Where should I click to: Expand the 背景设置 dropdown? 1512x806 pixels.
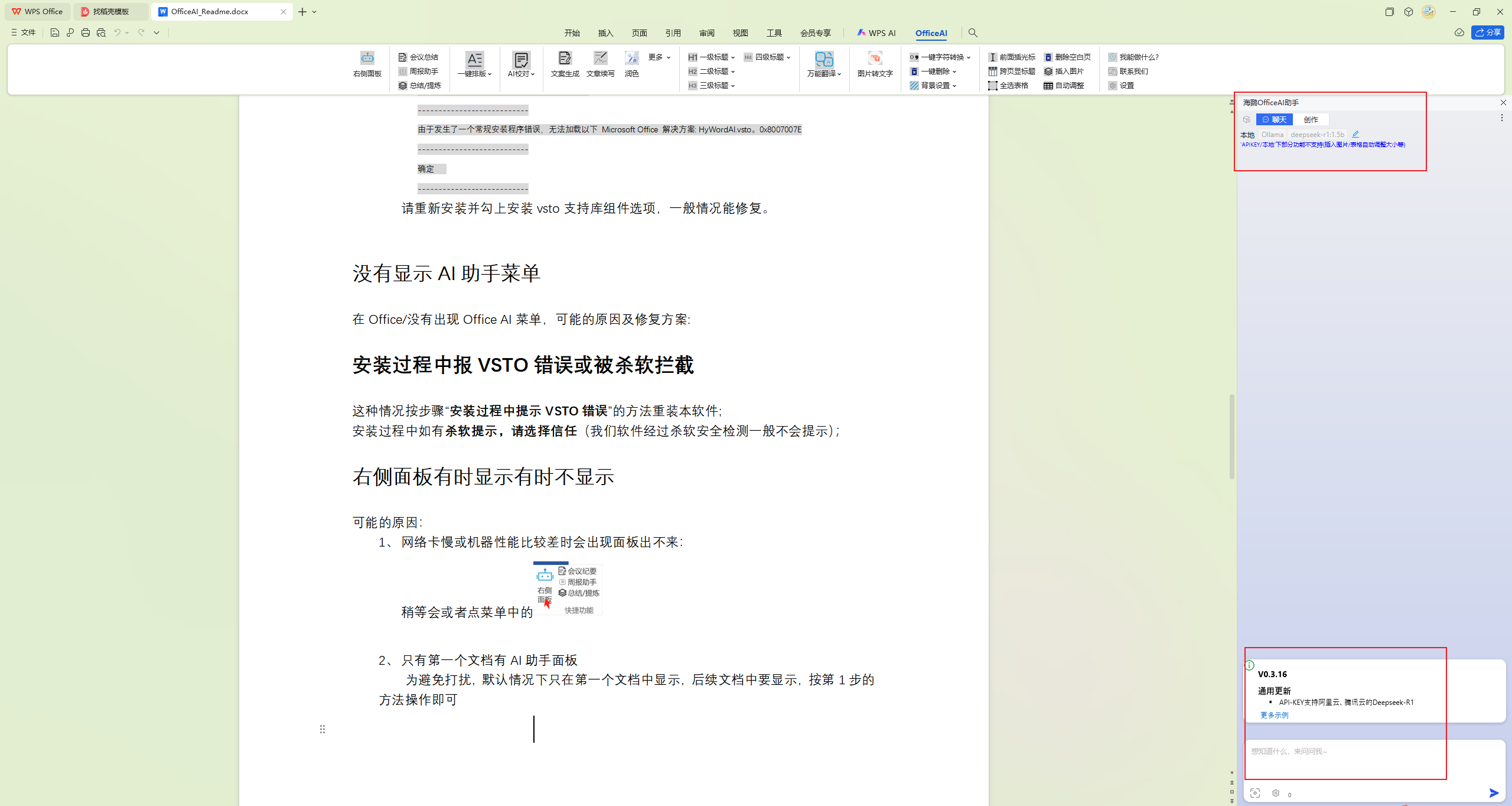(x=935, y=84)
